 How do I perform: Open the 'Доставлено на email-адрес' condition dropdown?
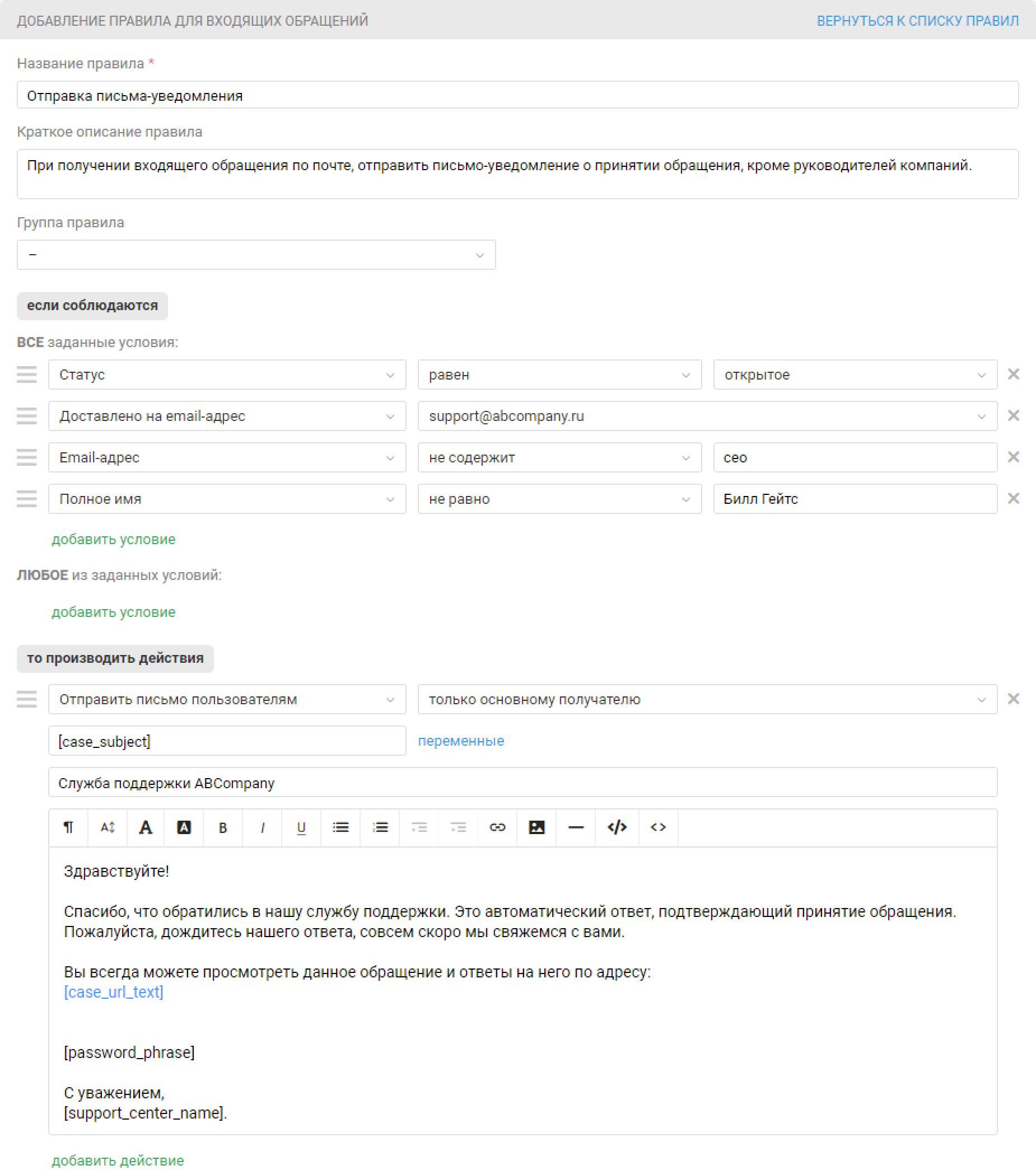227,416
